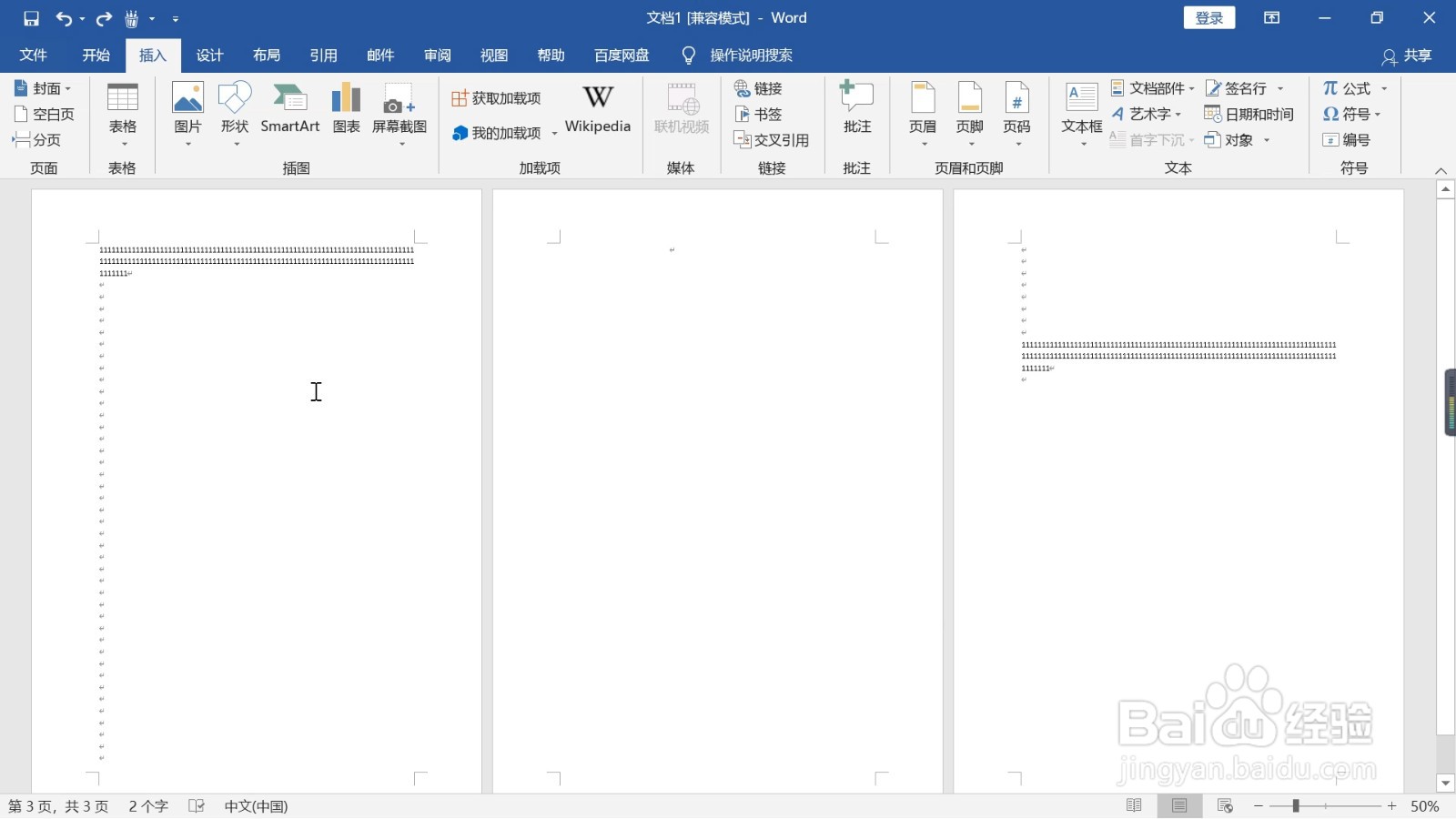The width and height of the screenshot is (1456, 819).
Task: Click the page count status '第 3 页, 共 3 页'
Action: (x=58, y=805)
